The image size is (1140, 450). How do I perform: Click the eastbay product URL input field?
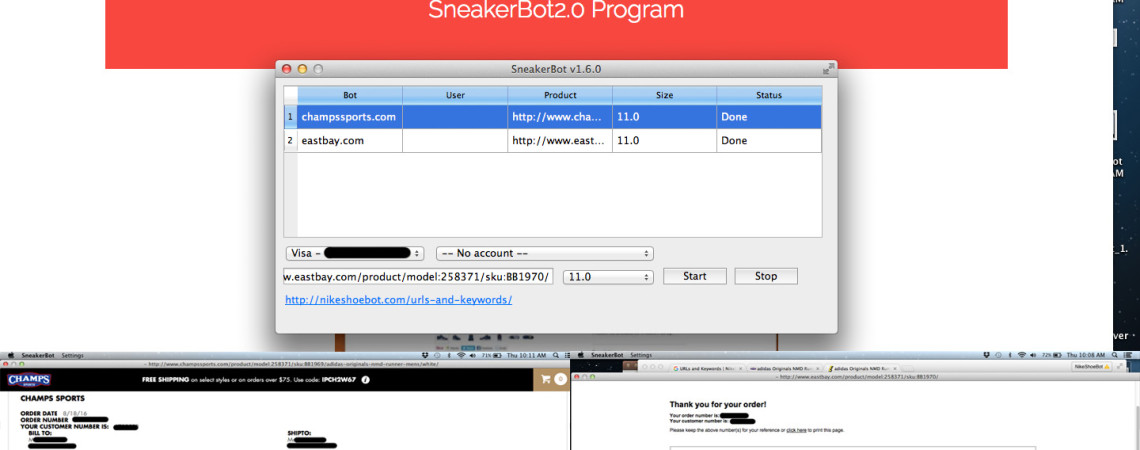point(417,276)
